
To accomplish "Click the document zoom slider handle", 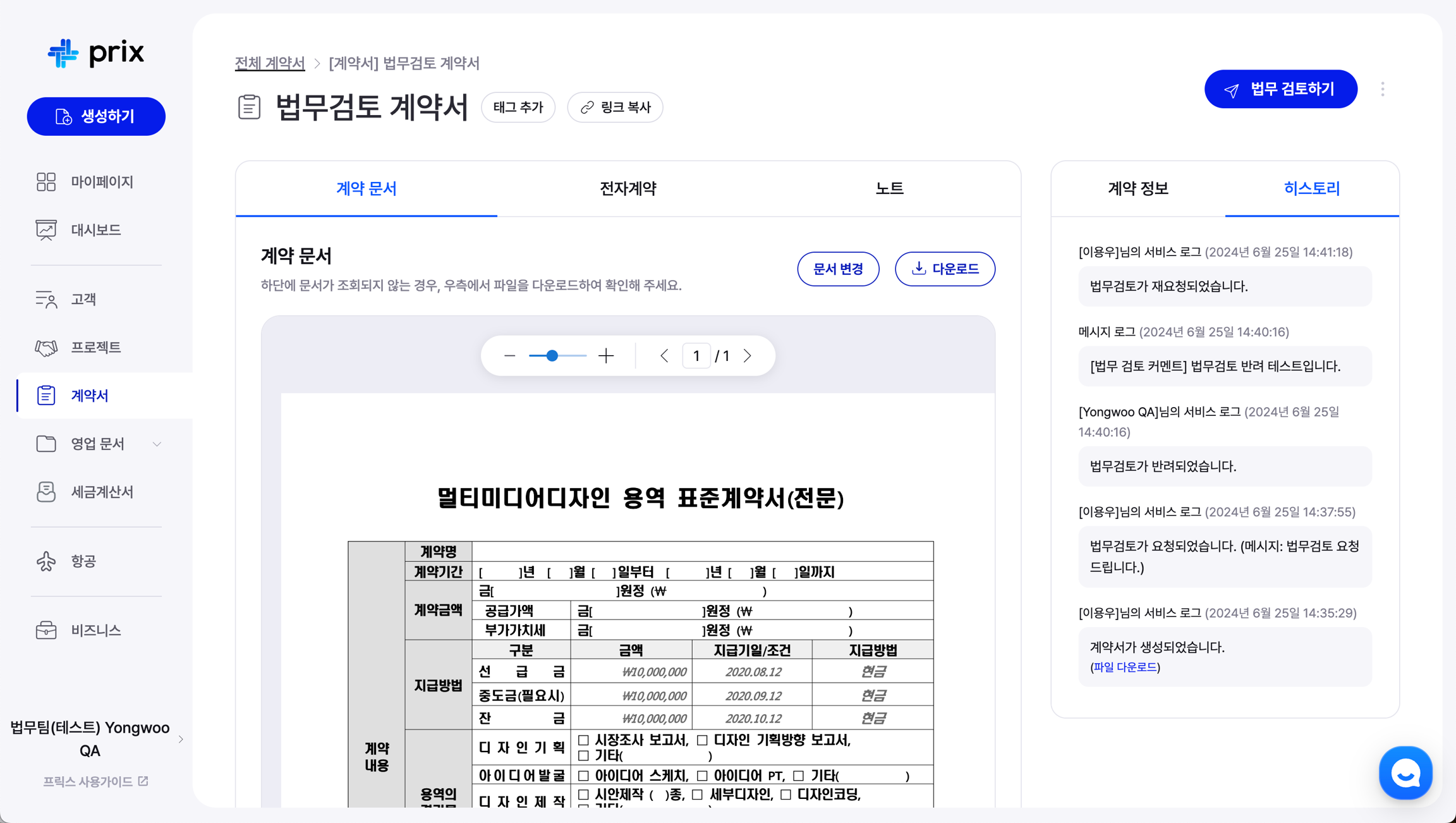I will tap(552, 356).
